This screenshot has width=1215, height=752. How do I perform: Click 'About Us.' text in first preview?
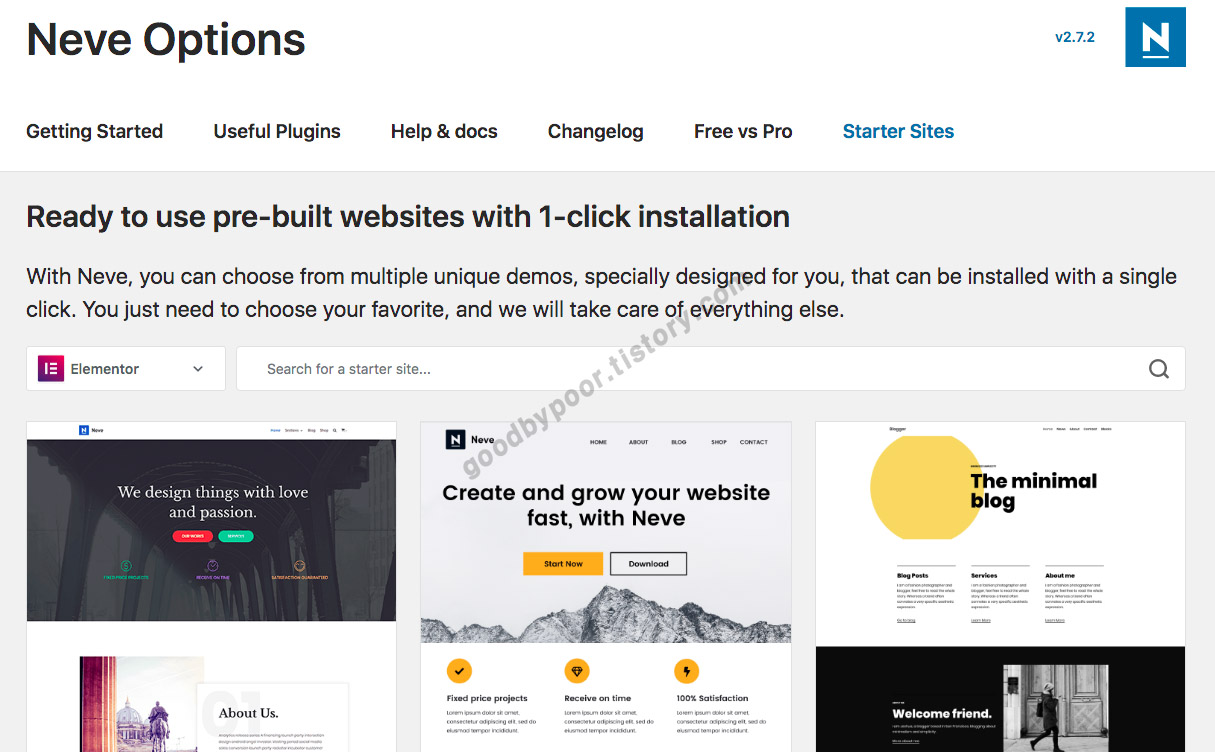point(248,713)
